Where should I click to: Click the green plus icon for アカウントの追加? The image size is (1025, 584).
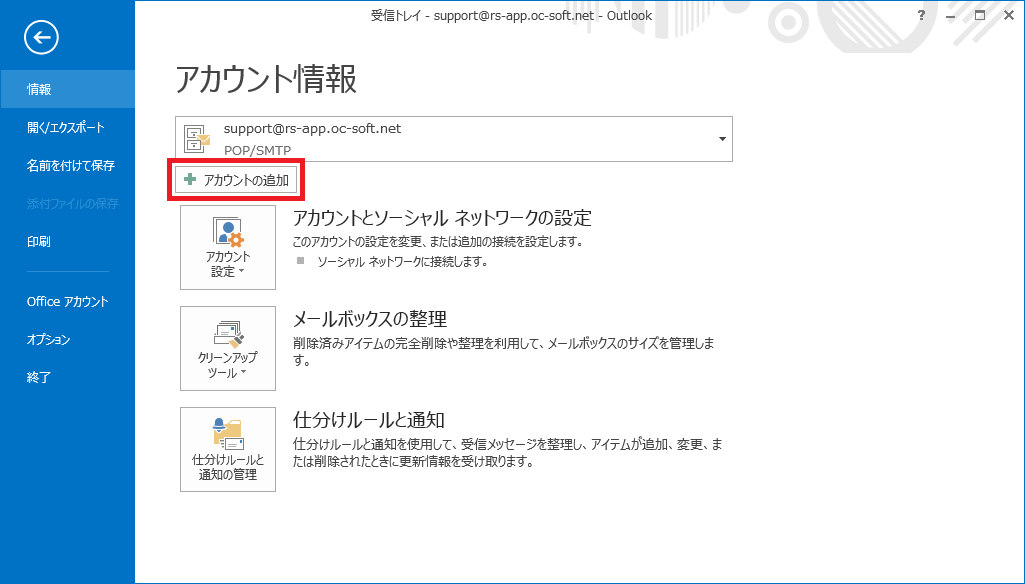pyautogui.click(x=190, y=179)
